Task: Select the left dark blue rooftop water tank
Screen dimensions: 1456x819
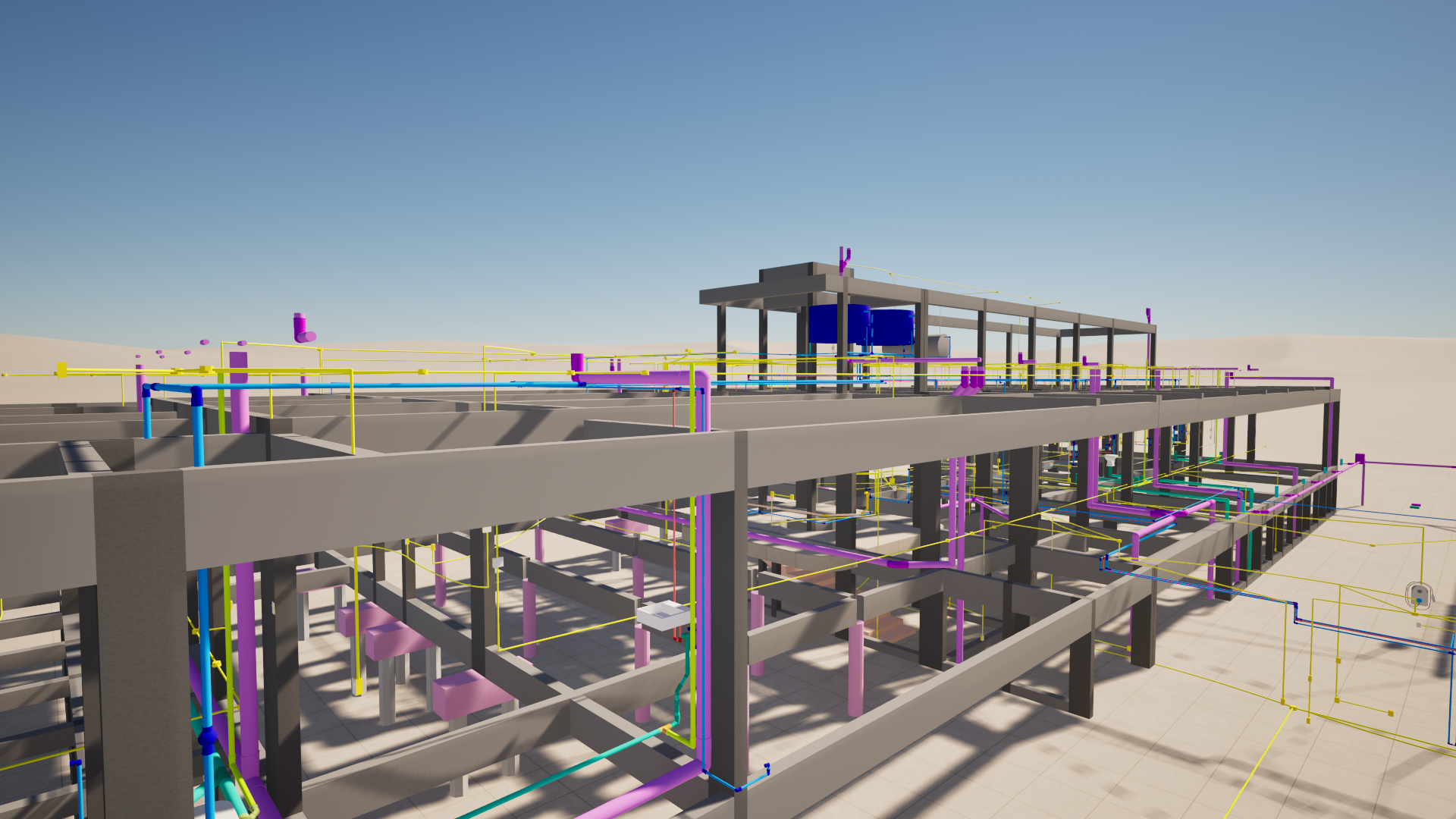Action: click(839, 325)
